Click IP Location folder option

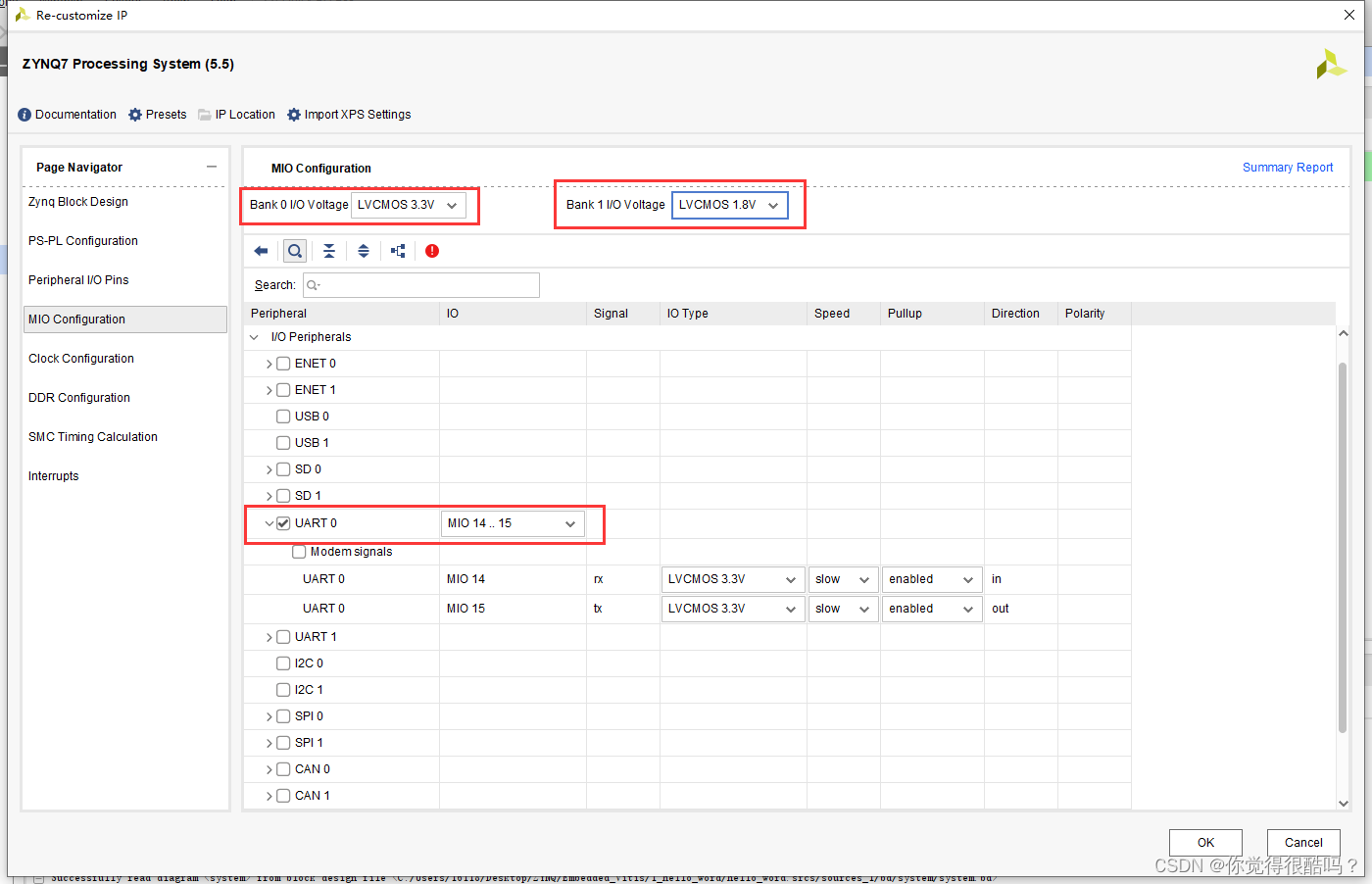[237, 115]
